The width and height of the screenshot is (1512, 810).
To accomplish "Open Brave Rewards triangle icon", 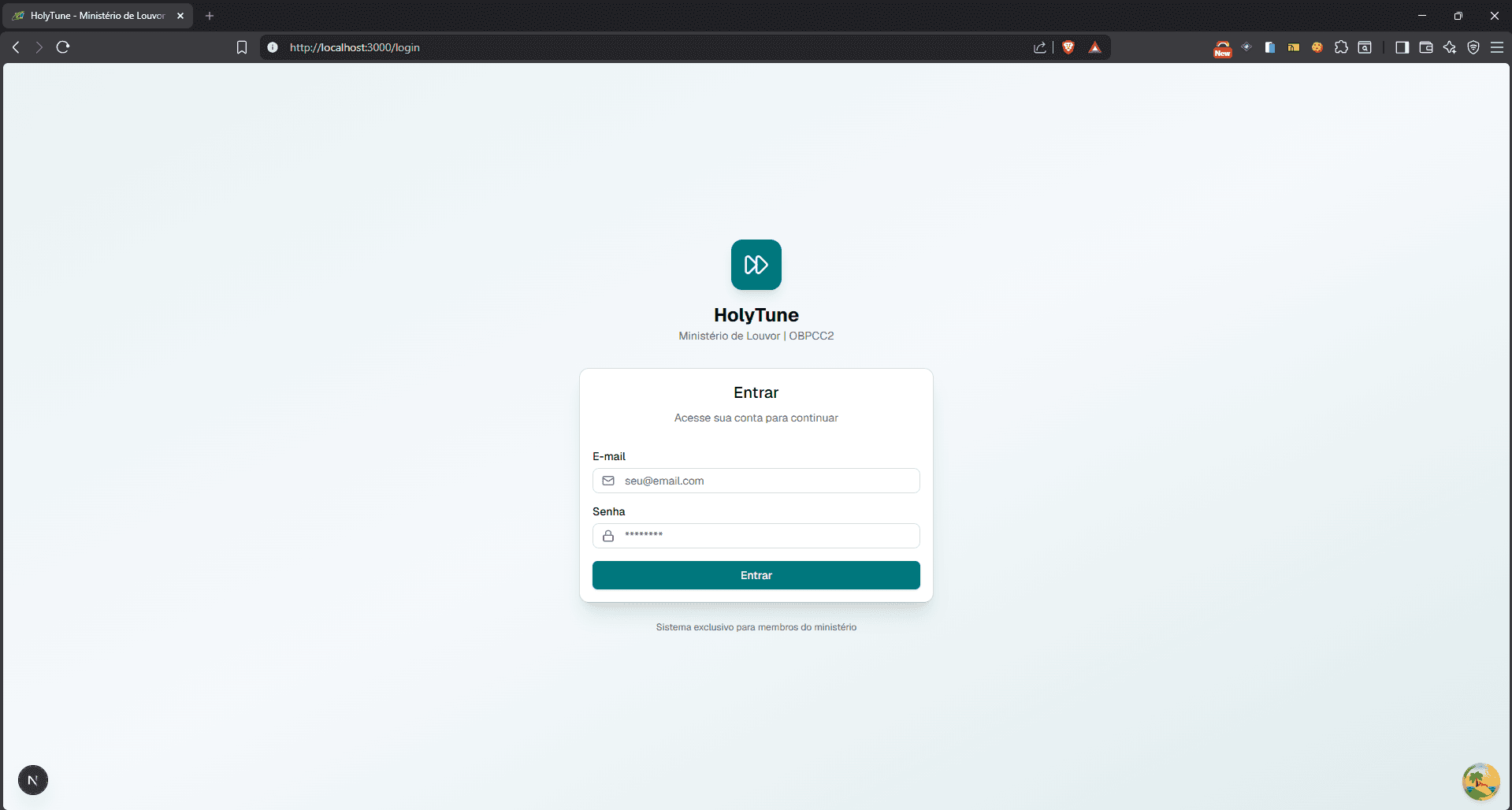I will click(1095, 47).
